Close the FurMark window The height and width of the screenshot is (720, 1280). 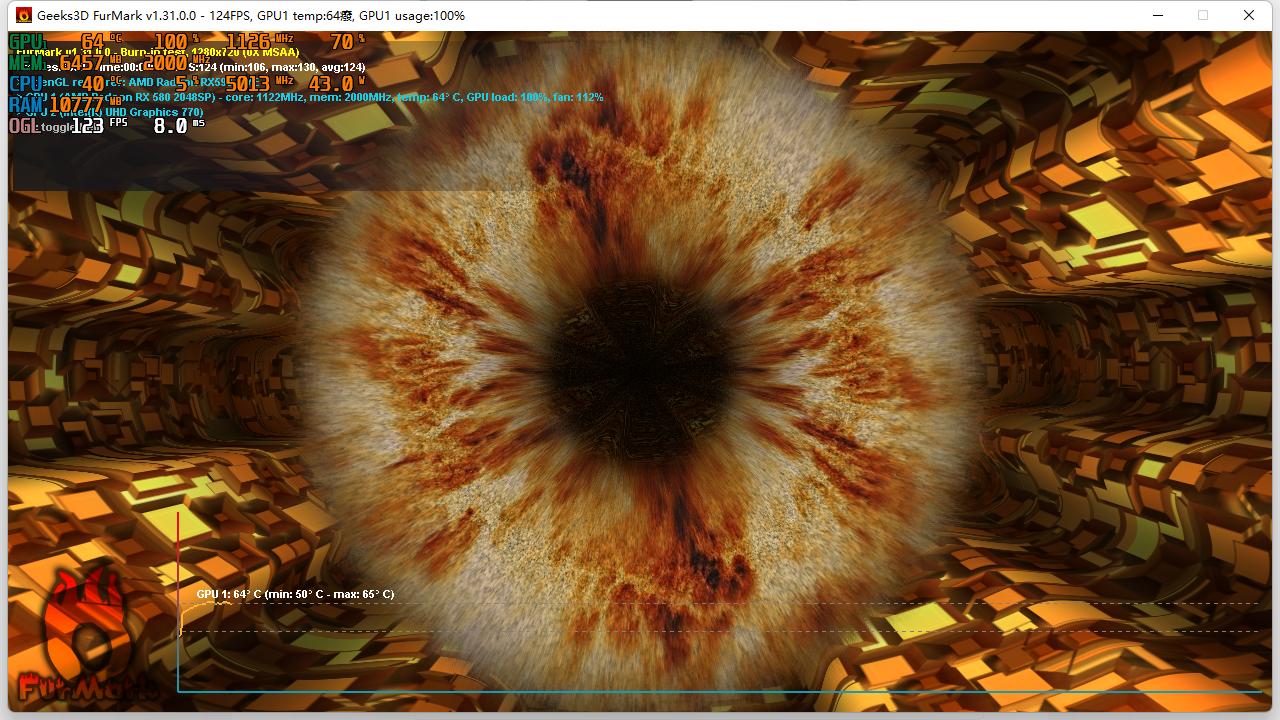pyautogui.click(x=1249, y=15)
